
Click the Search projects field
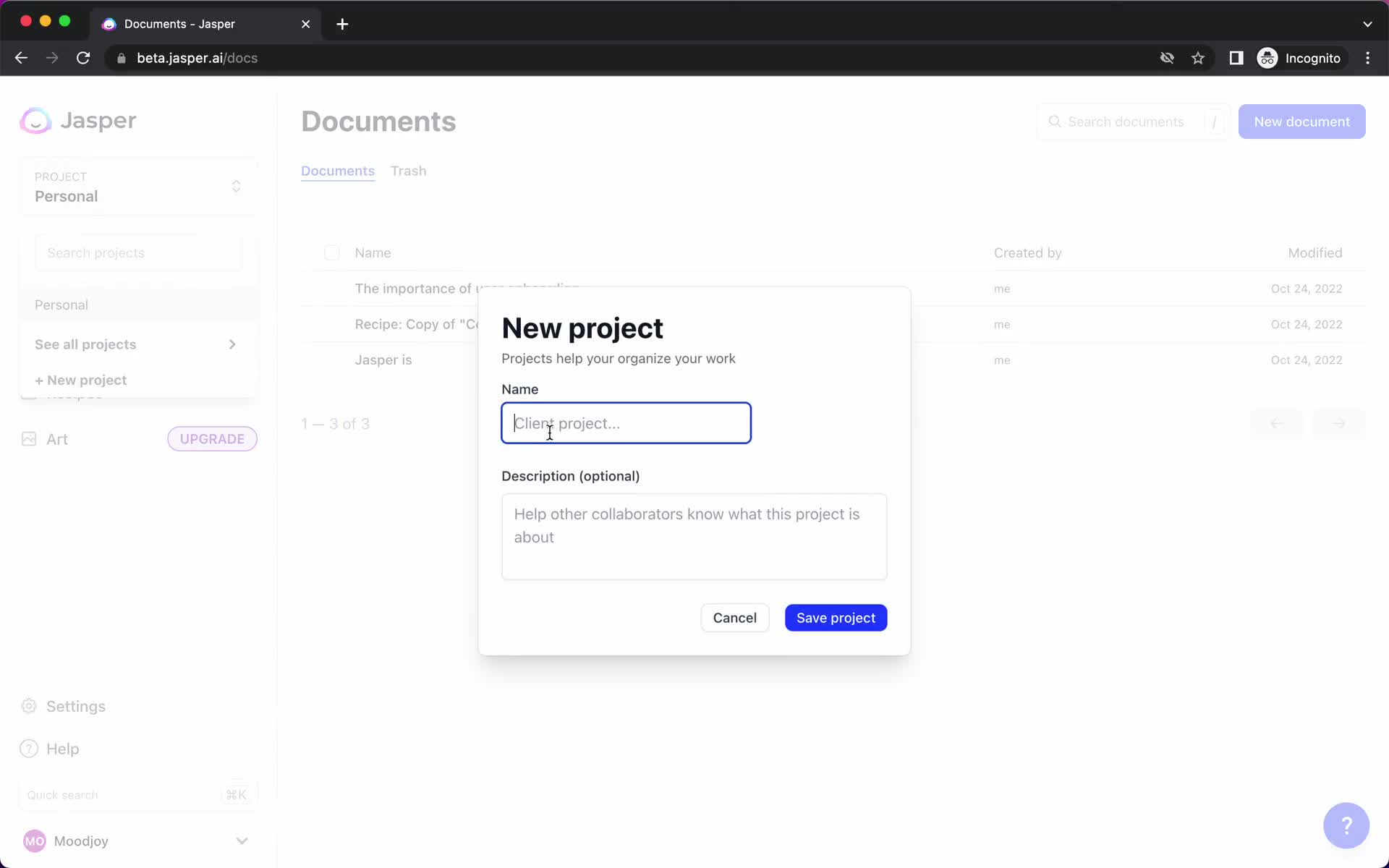[x=138, y=252]
